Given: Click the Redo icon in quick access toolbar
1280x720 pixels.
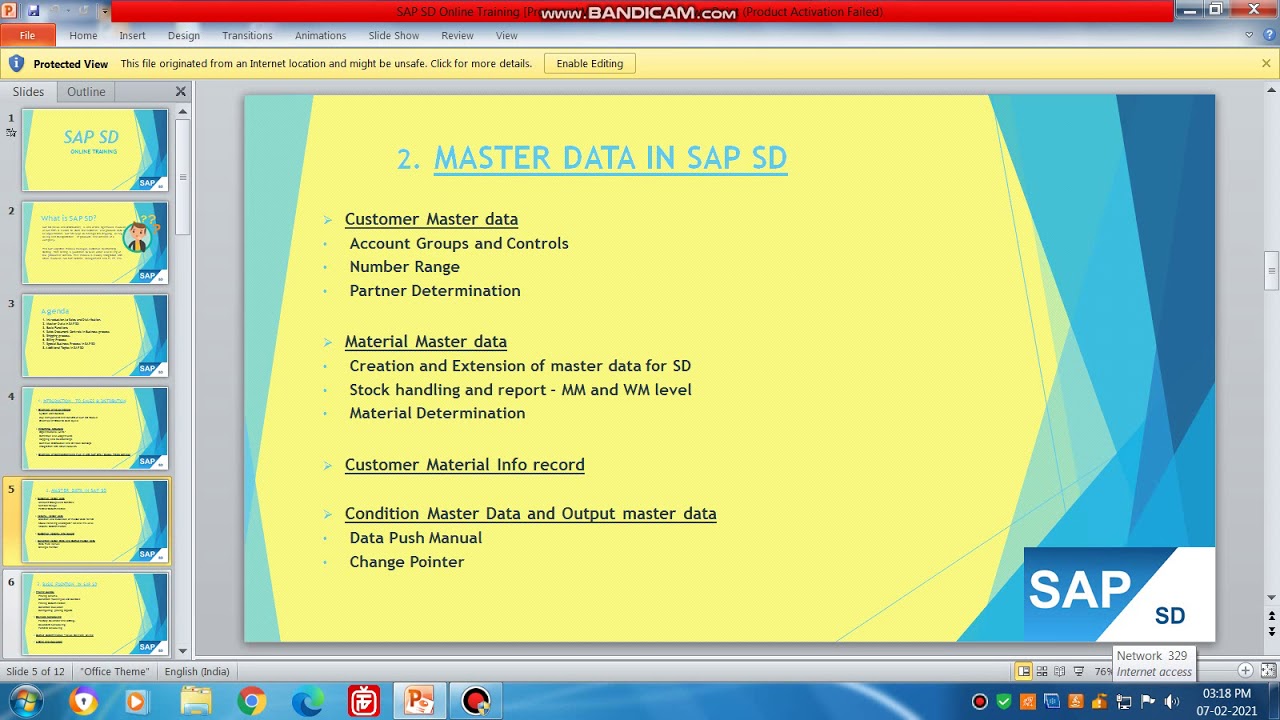Looking at the screenshot, I should coord(84,11).
